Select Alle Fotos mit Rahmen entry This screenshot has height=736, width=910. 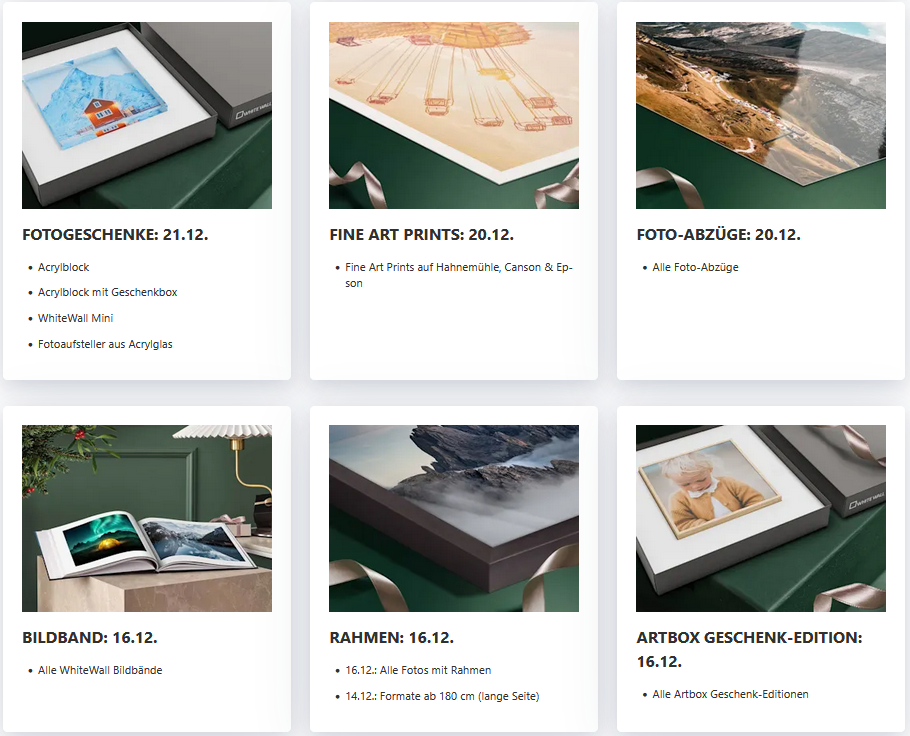coord(418,670)
